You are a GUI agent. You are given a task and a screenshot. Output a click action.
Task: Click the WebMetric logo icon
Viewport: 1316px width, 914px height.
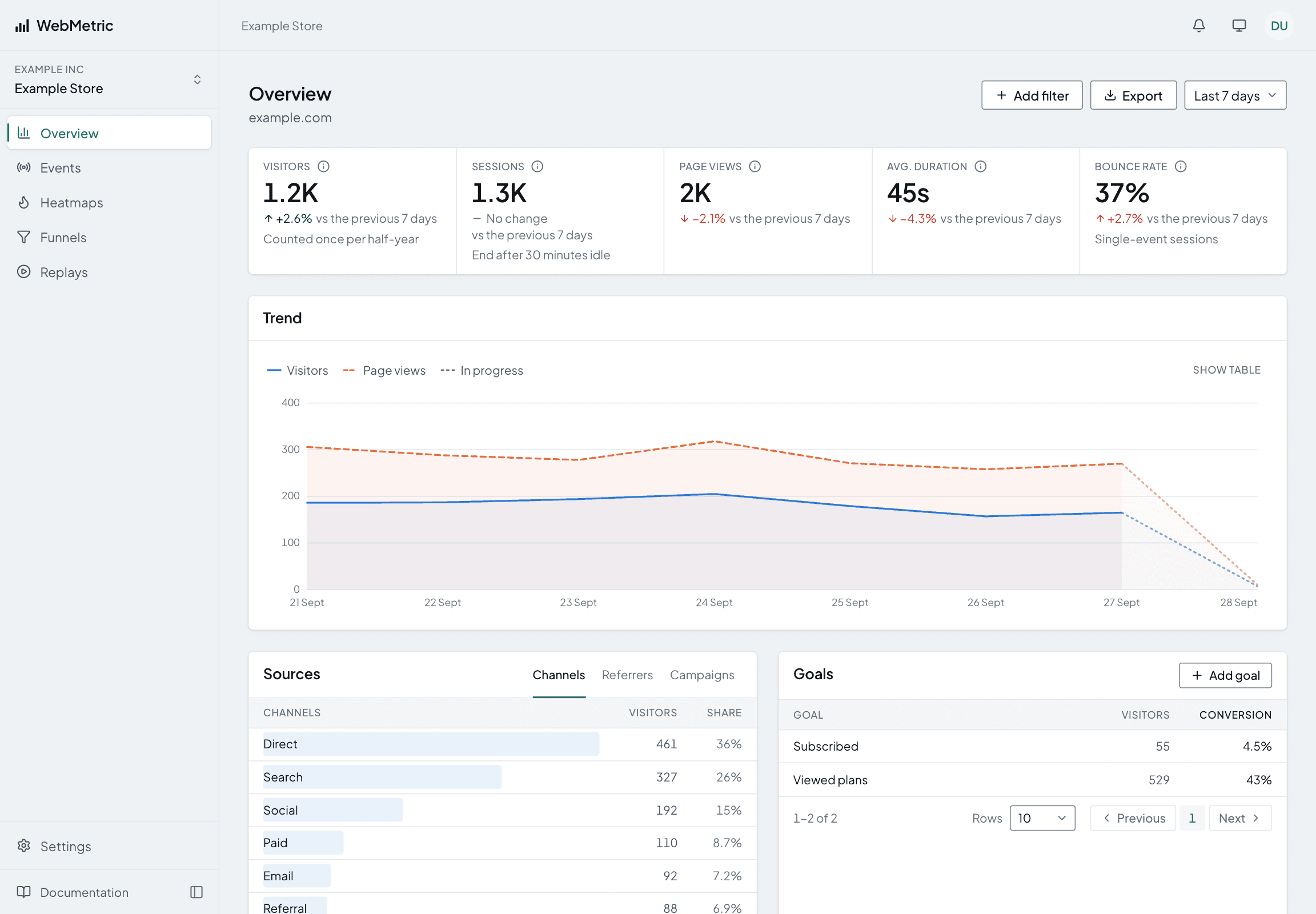[22, 26]
